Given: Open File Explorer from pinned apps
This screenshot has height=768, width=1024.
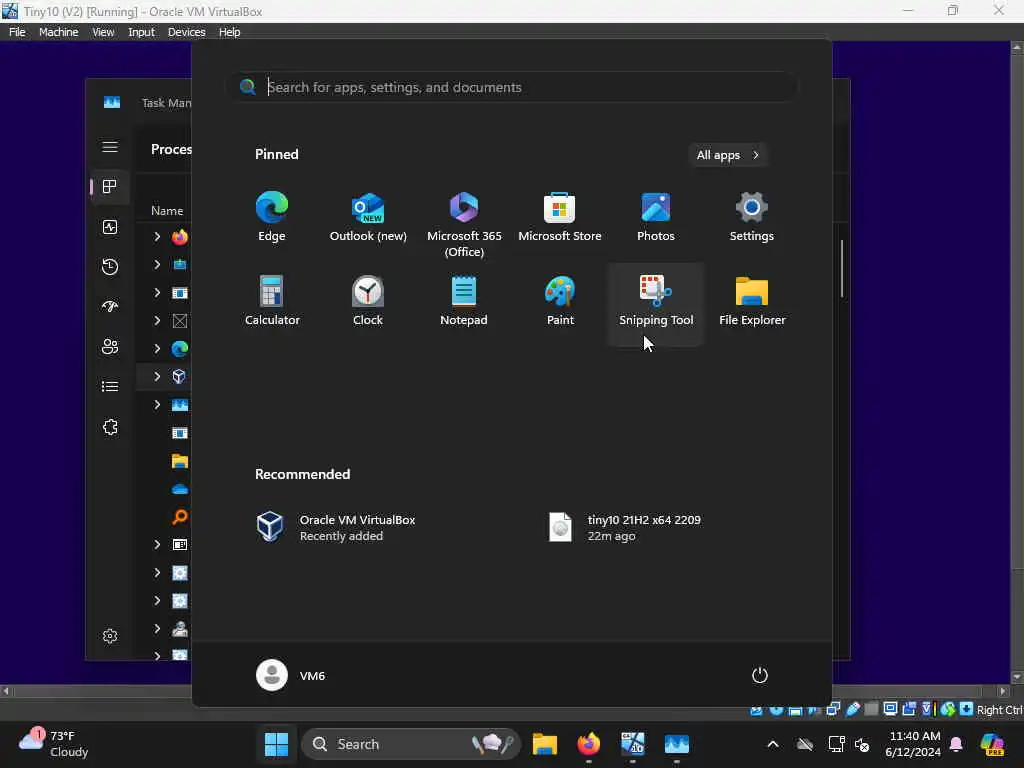Looking at the screenshot, I should 752,301.
